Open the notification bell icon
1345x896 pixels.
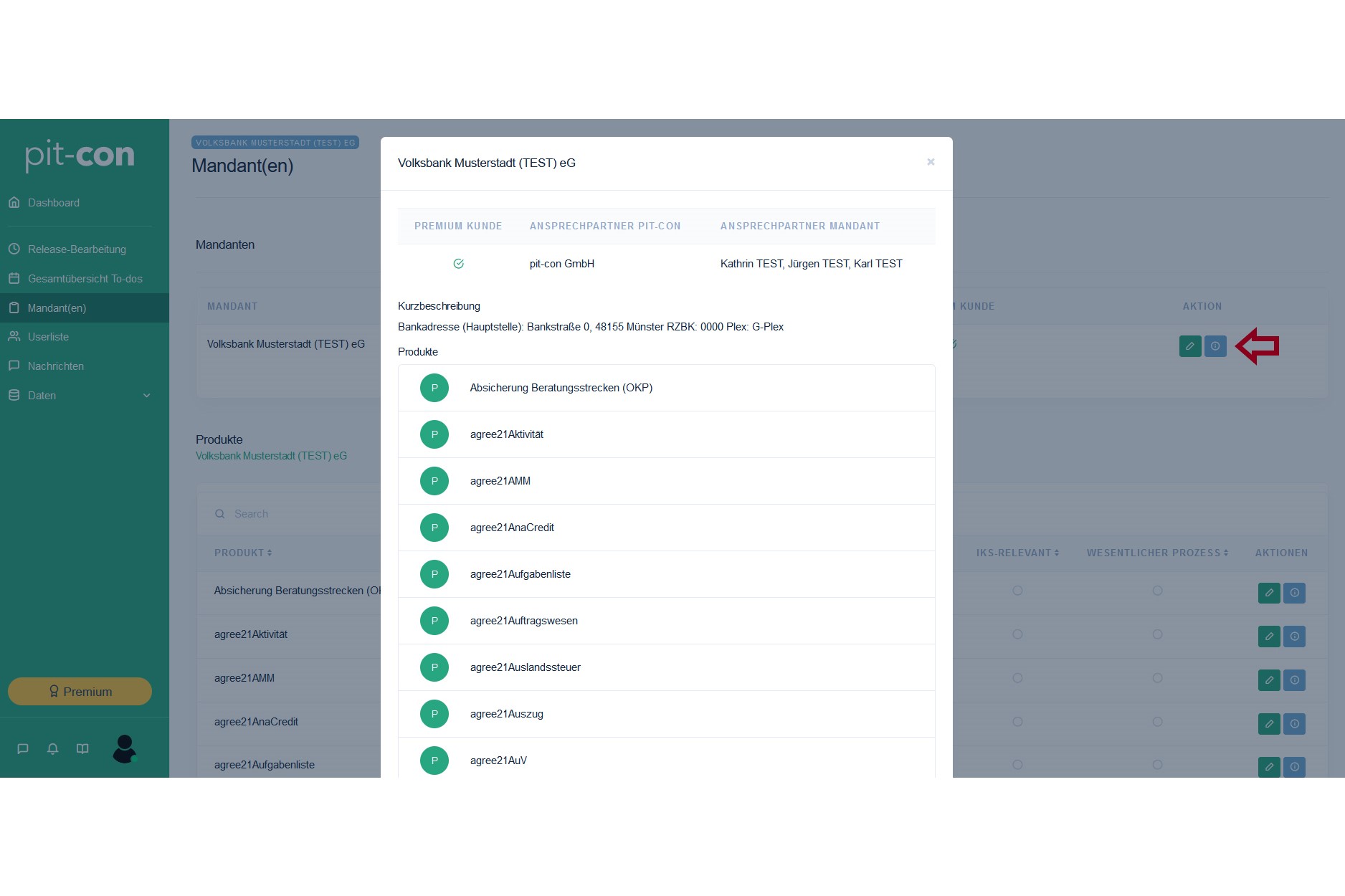(53, 749)
